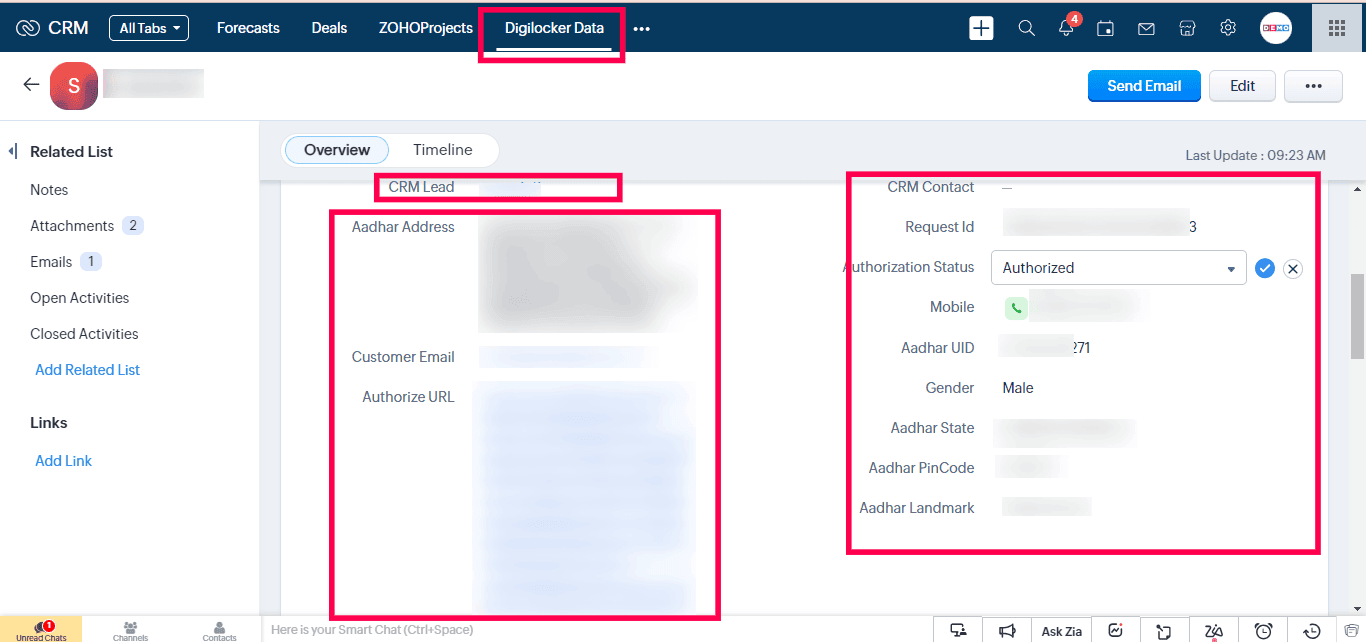Click the record's red S avatar
Screen dimensions: 1366x642
74,86
